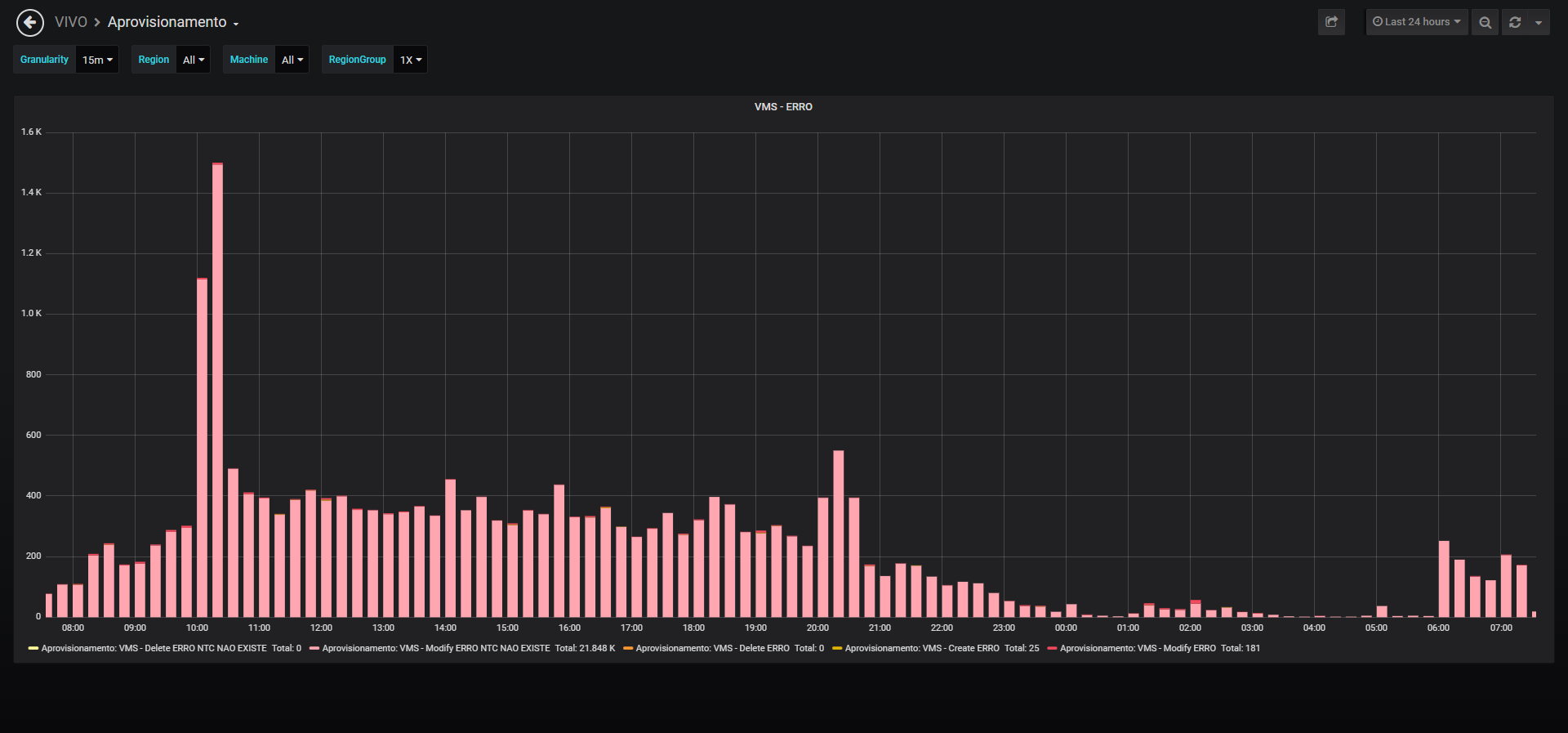
Task: Open the VMS - ERRO panel title menu
Action: coord(783,107)
